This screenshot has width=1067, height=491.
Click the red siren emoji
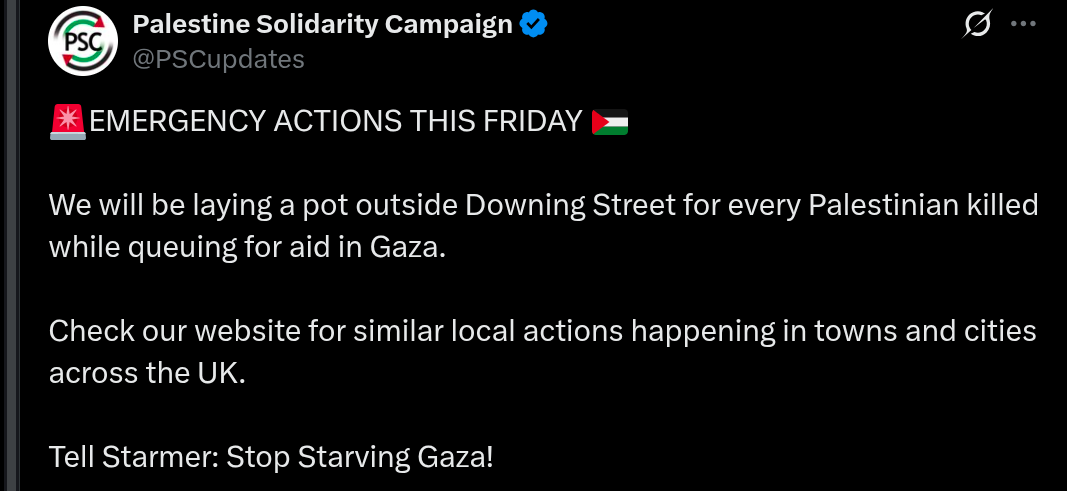tap(67, 122)
